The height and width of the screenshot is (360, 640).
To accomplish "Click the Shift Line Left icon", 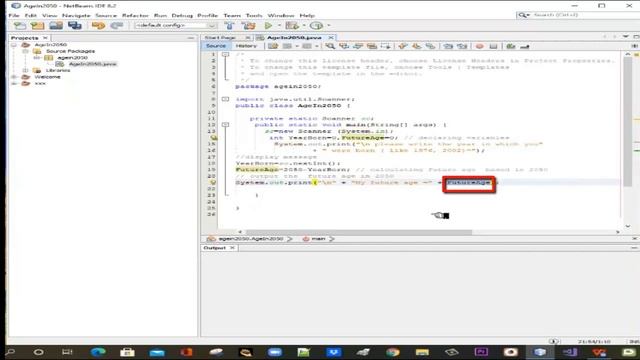I will 448,46.
